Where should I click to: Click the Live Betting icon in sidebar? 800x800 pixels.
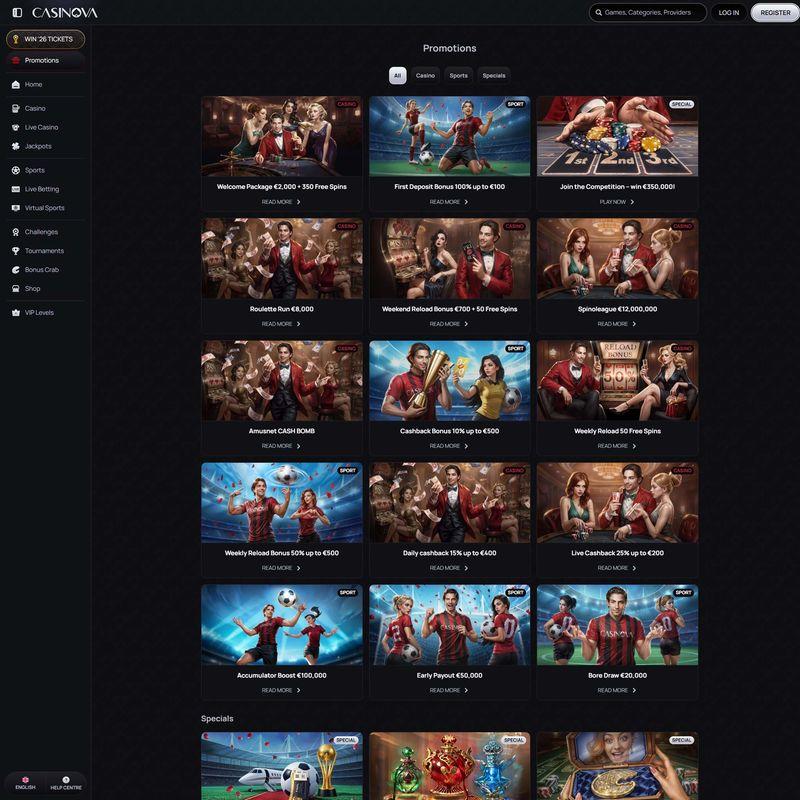coord(16,189)
